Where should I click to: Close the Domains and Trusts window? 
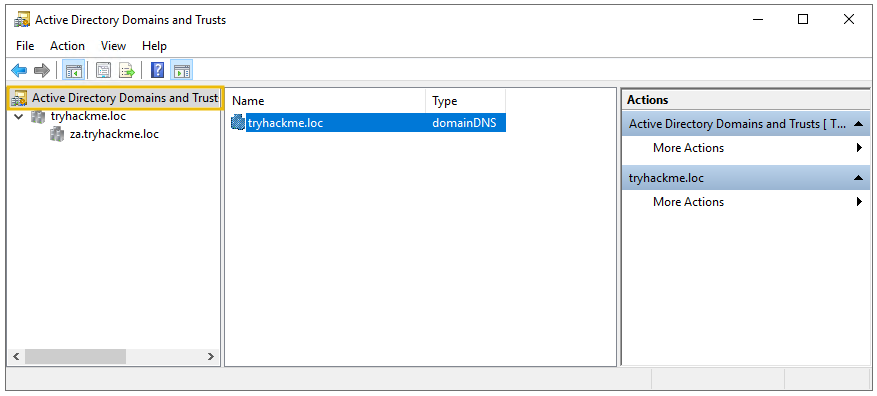[x=848, y=20]
